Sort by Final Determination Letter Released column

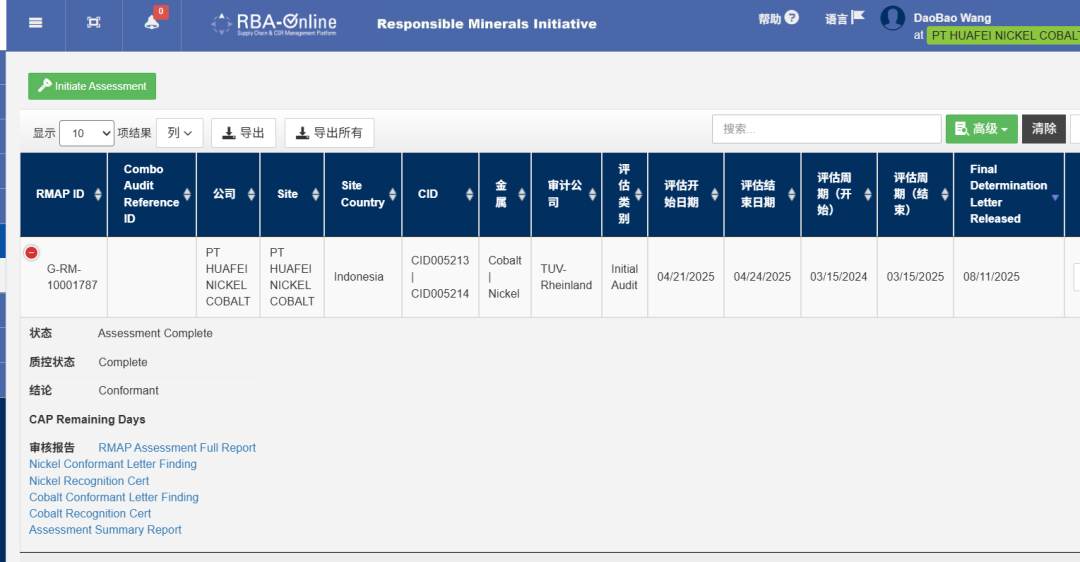(1007, 194)
